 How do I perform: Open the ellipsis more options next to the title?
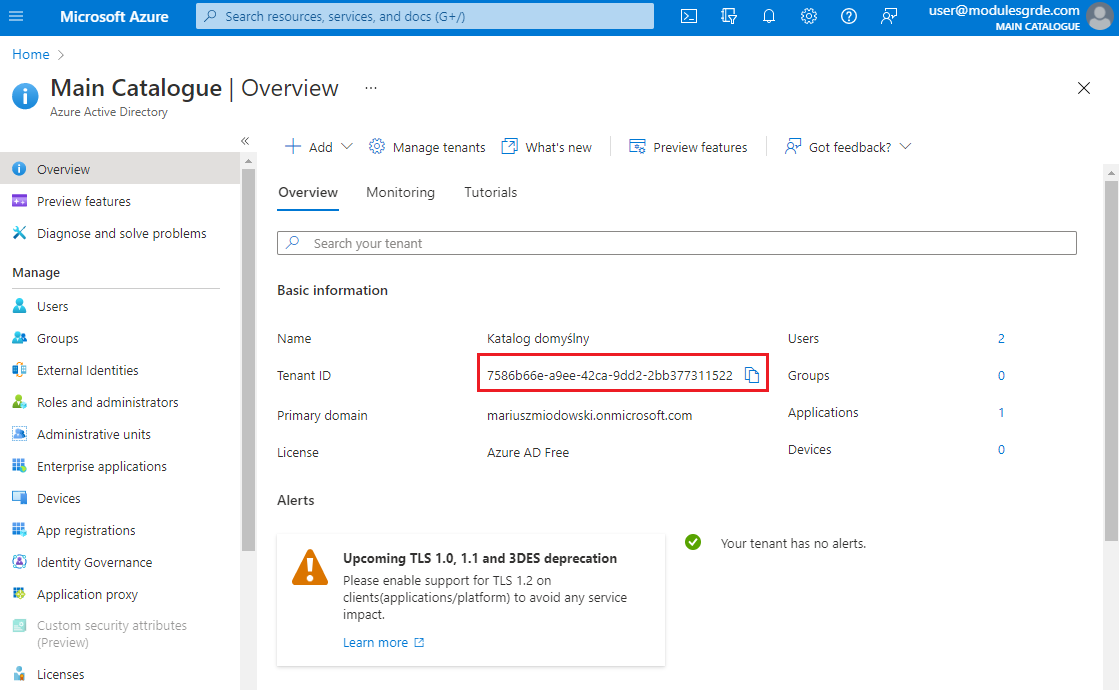[x=371, y=88]
